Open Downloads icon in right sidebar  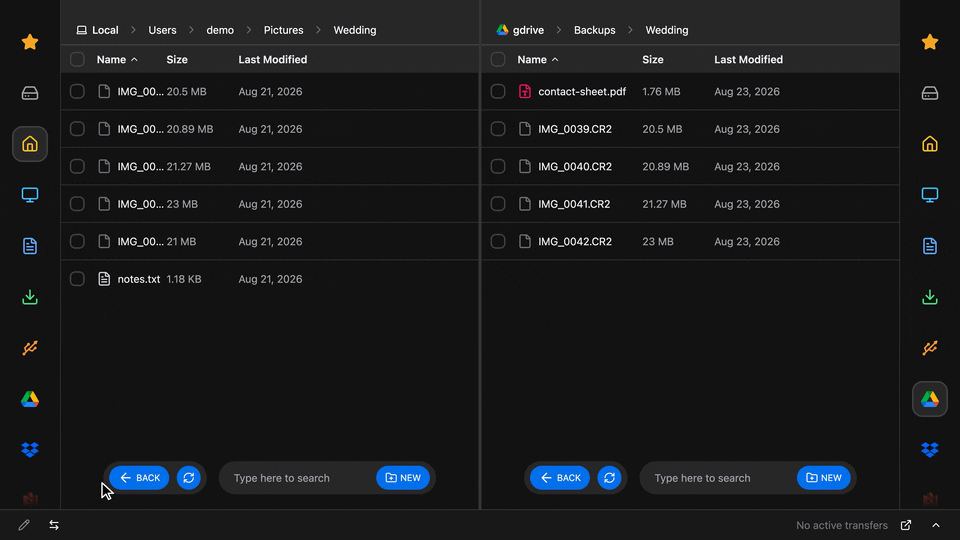pos(930,297)
